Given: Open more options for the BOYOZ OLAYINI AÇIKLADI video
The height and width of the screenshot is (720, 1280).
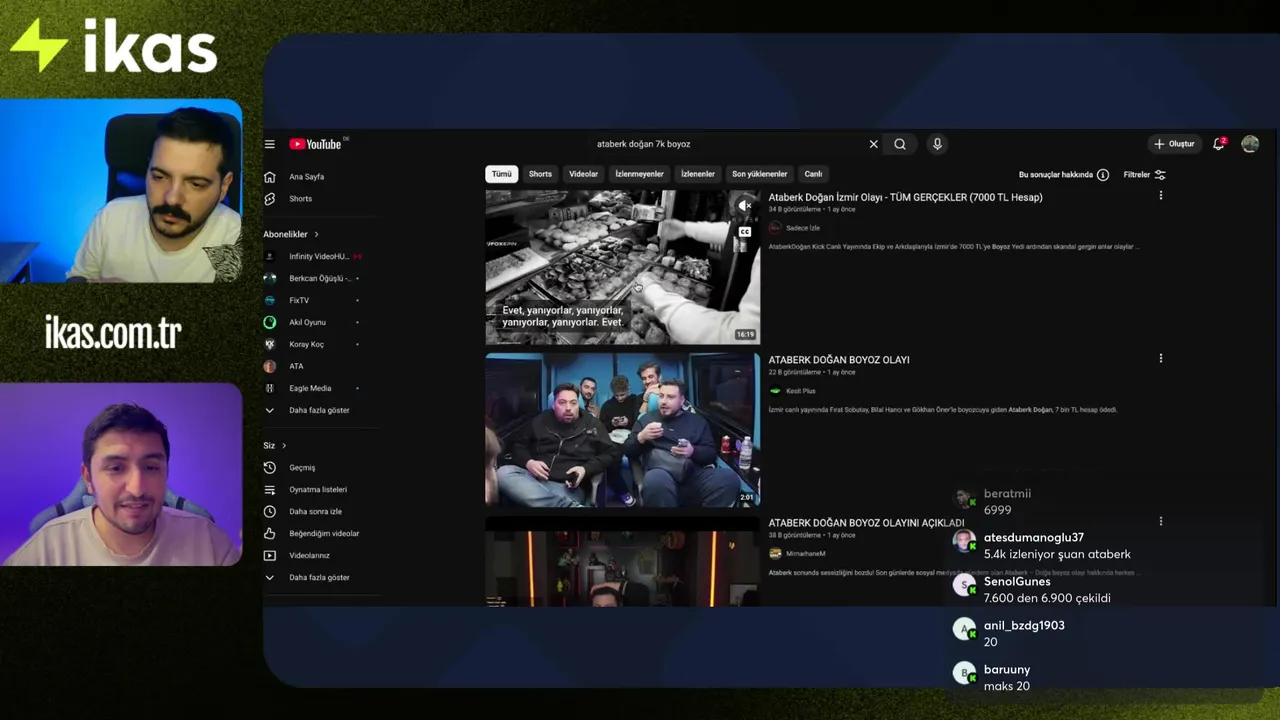Looking at the screenshot, I should click(1161, 521).
